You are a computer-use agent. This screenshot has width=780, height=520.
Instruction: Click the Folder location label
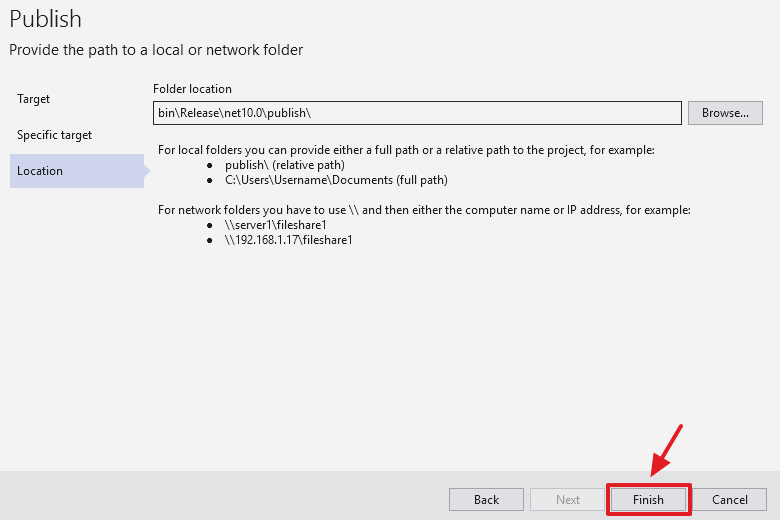(x=192, y=89)
